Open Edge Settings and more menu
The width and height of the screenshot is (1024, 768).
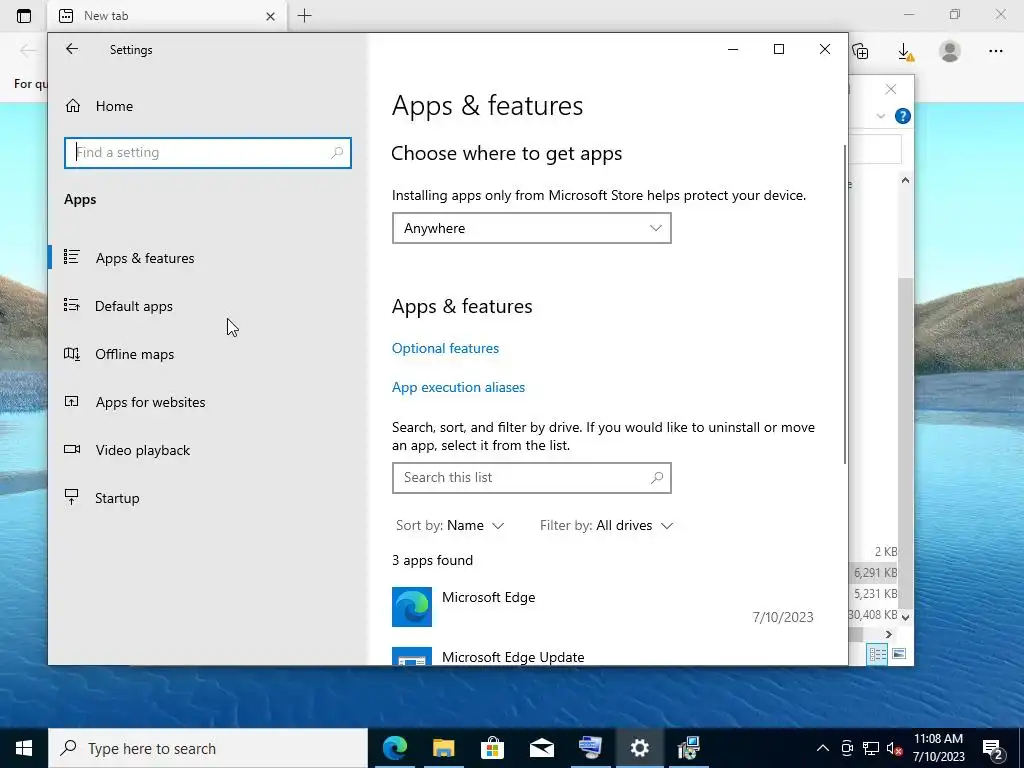coord(995,51)
